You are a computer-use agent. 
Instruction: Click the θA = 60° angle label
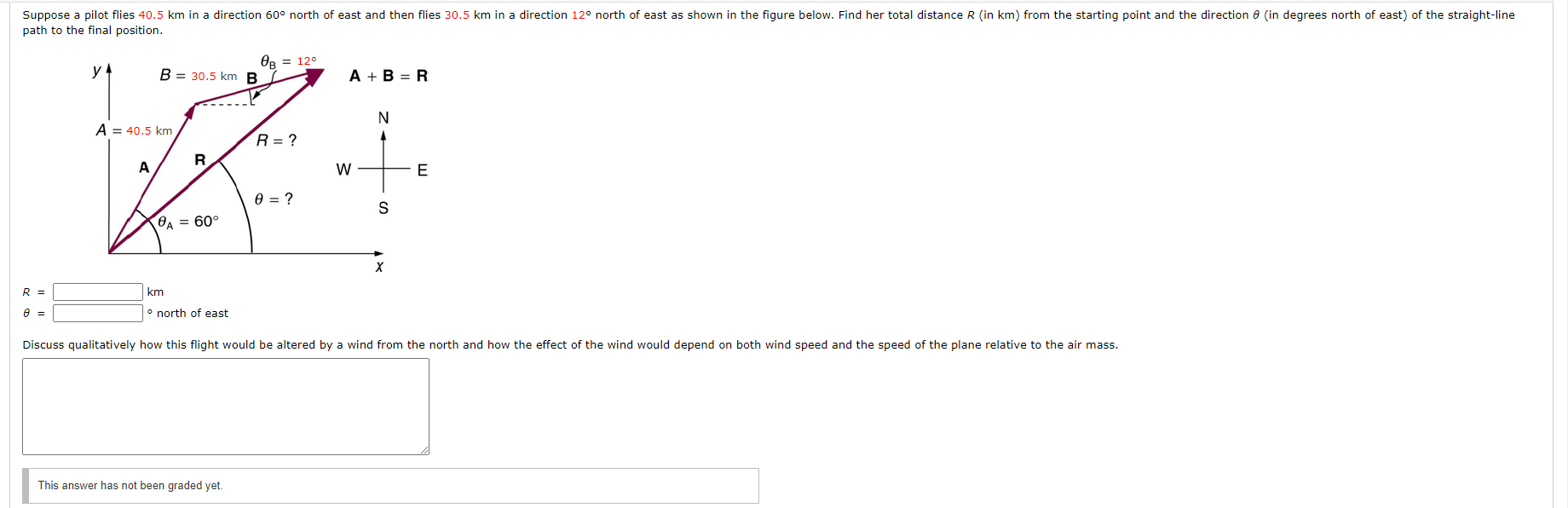pos(187,222)
